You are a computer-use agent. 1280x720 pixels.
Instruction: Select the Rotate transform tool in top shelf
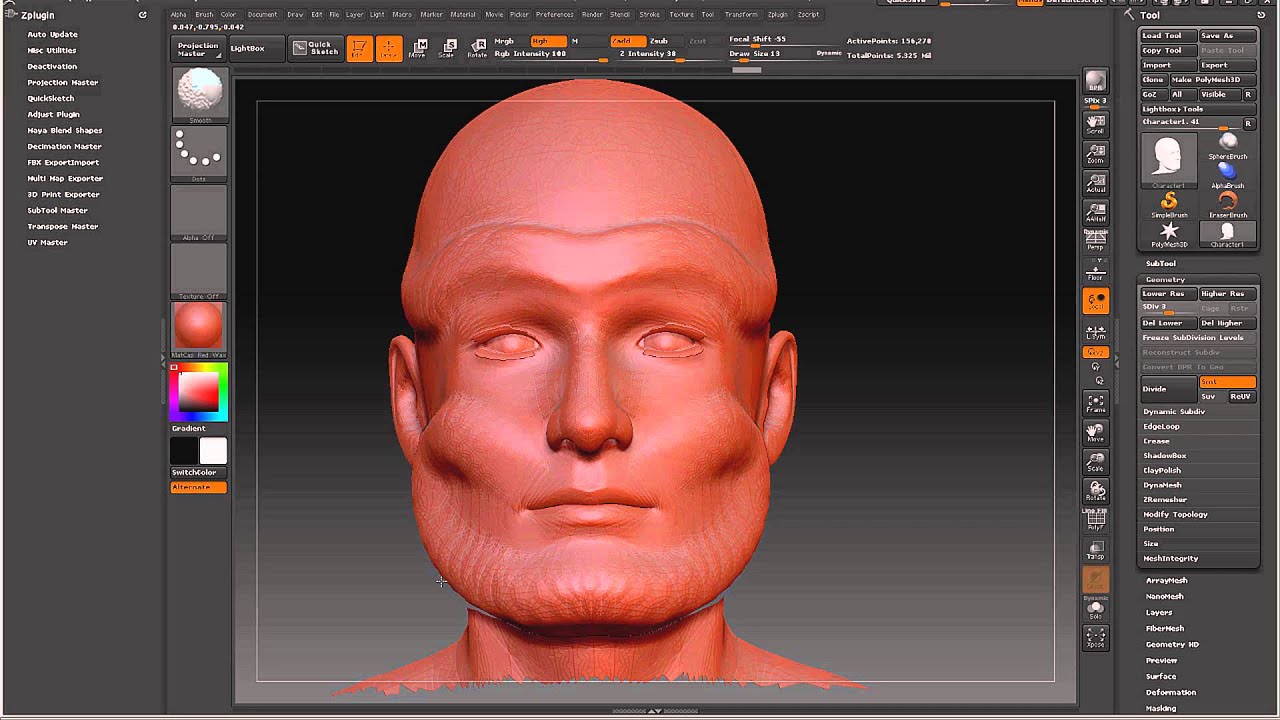477,48
